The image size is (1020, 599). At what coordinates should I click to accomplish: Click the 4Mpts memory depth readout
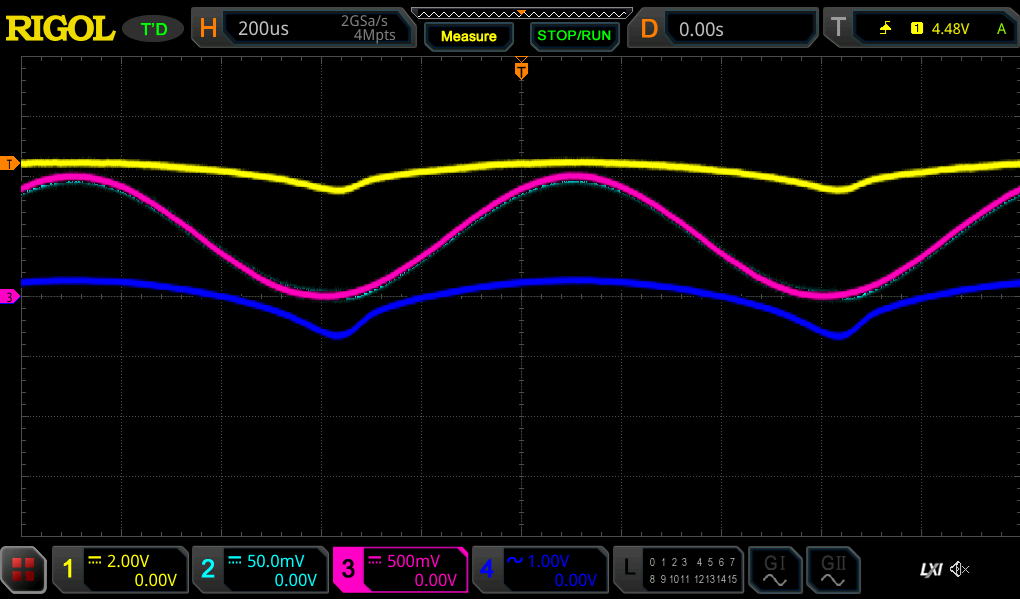tap(374, 35)
